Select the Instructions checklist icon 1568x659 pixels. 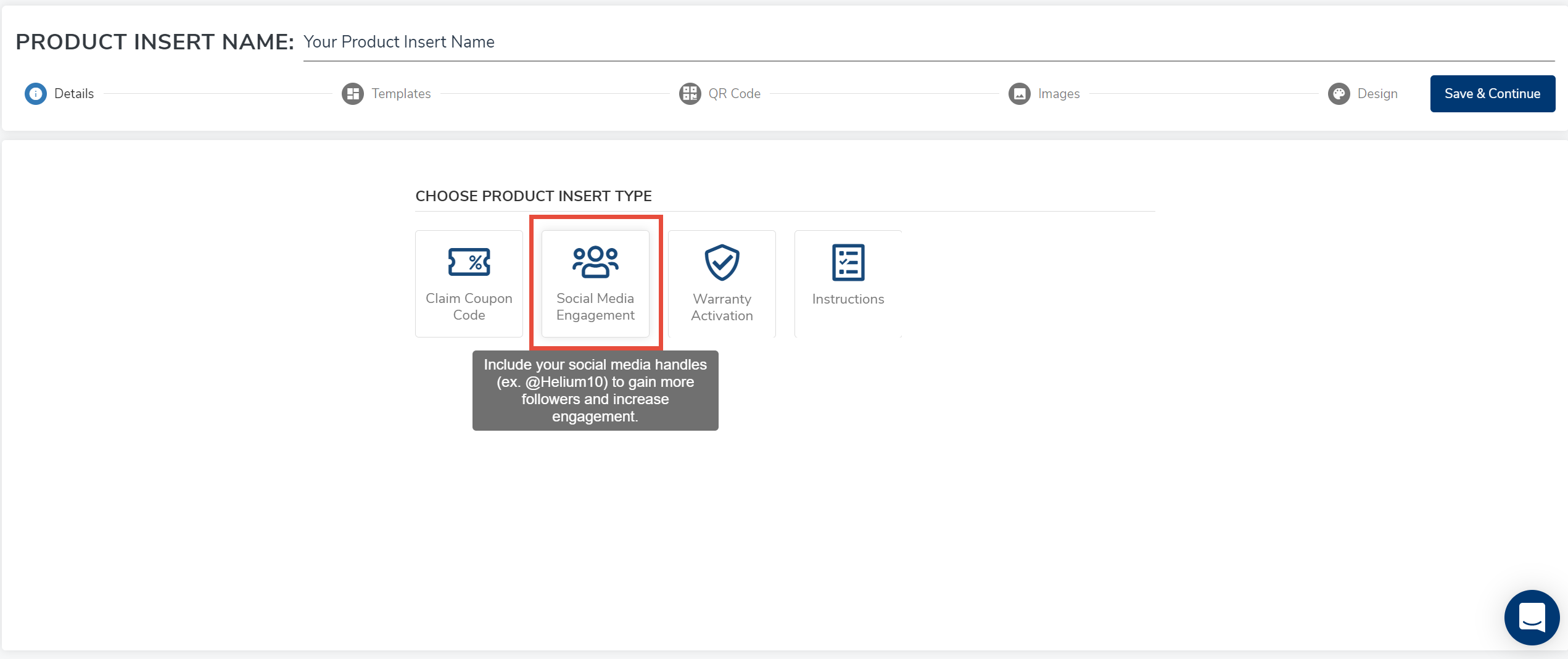(848, 262)
